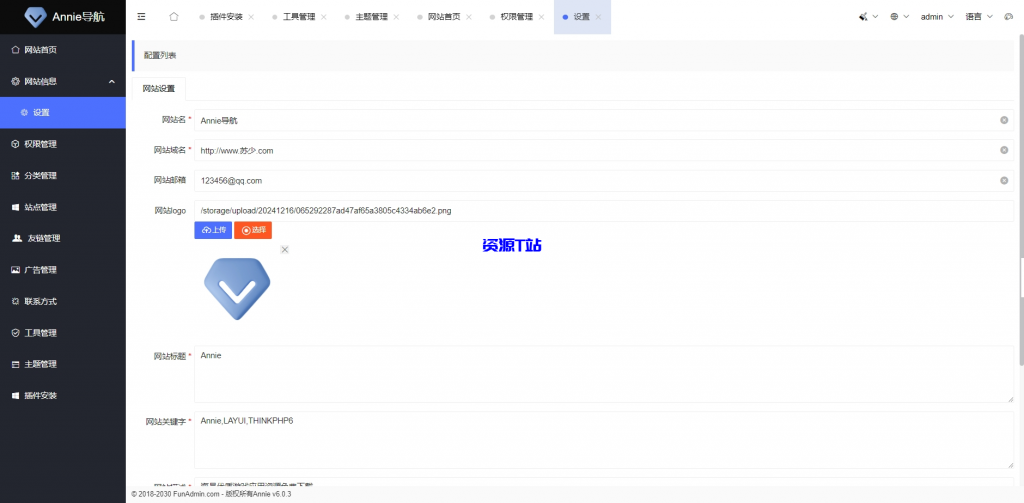Click the 网站域名 input field

click(603, 150)
